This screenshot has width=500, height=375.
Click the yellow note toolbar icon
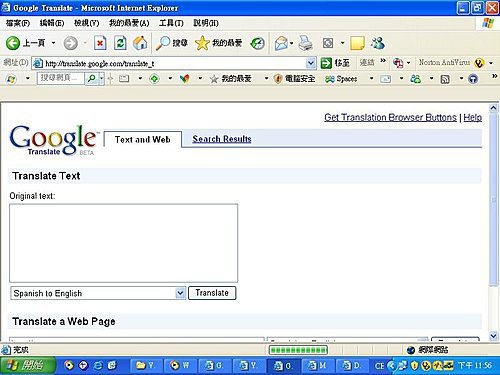357,43
